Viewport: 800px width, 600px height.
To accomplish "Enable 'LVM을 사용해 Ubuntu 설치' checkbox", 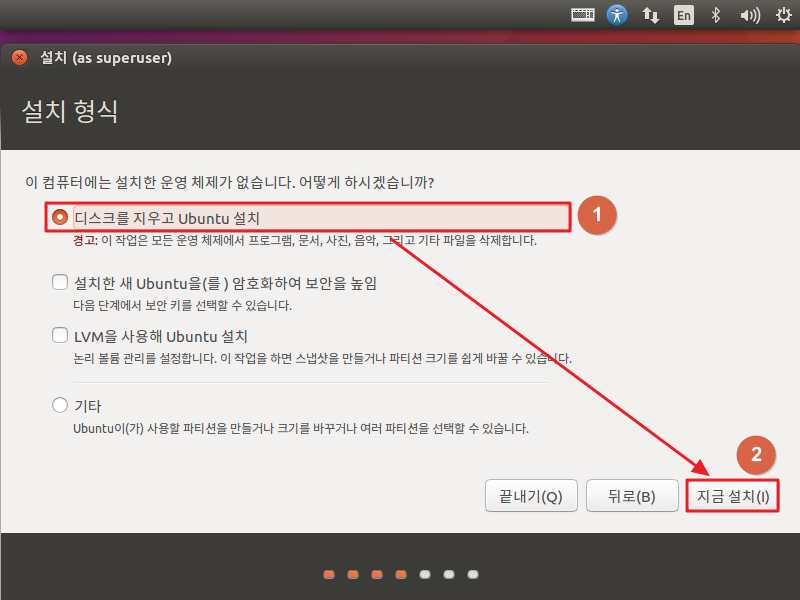I will pyautogui.click(x=60, y=336).
